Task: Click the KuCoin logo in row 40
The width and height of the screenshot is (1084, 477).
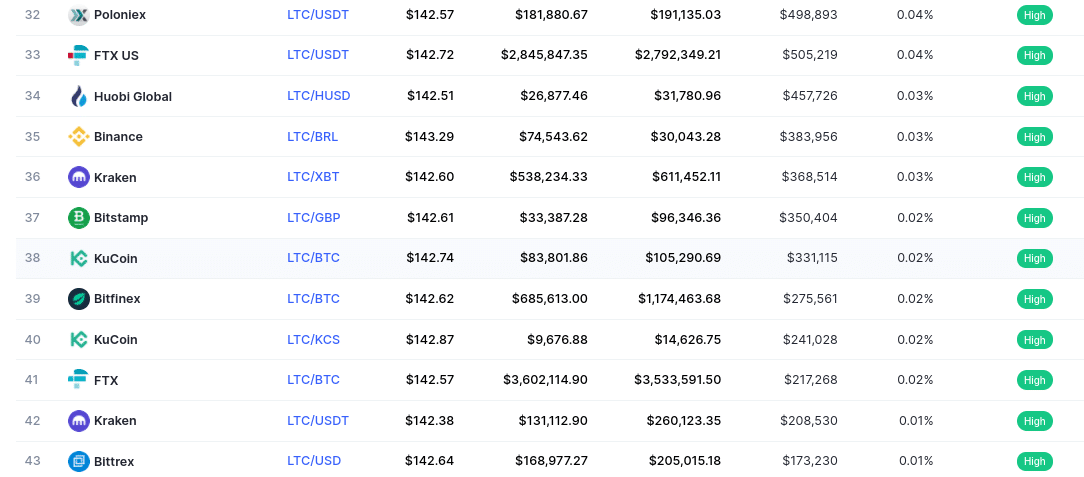Action: pyautogui.click(x=79, y=339)
